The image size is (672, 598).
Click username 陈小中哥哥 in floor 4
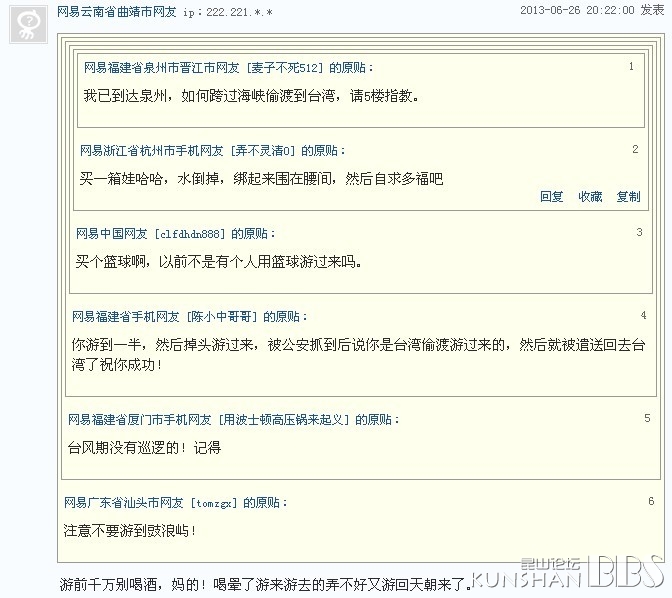(x=221, y=317)
